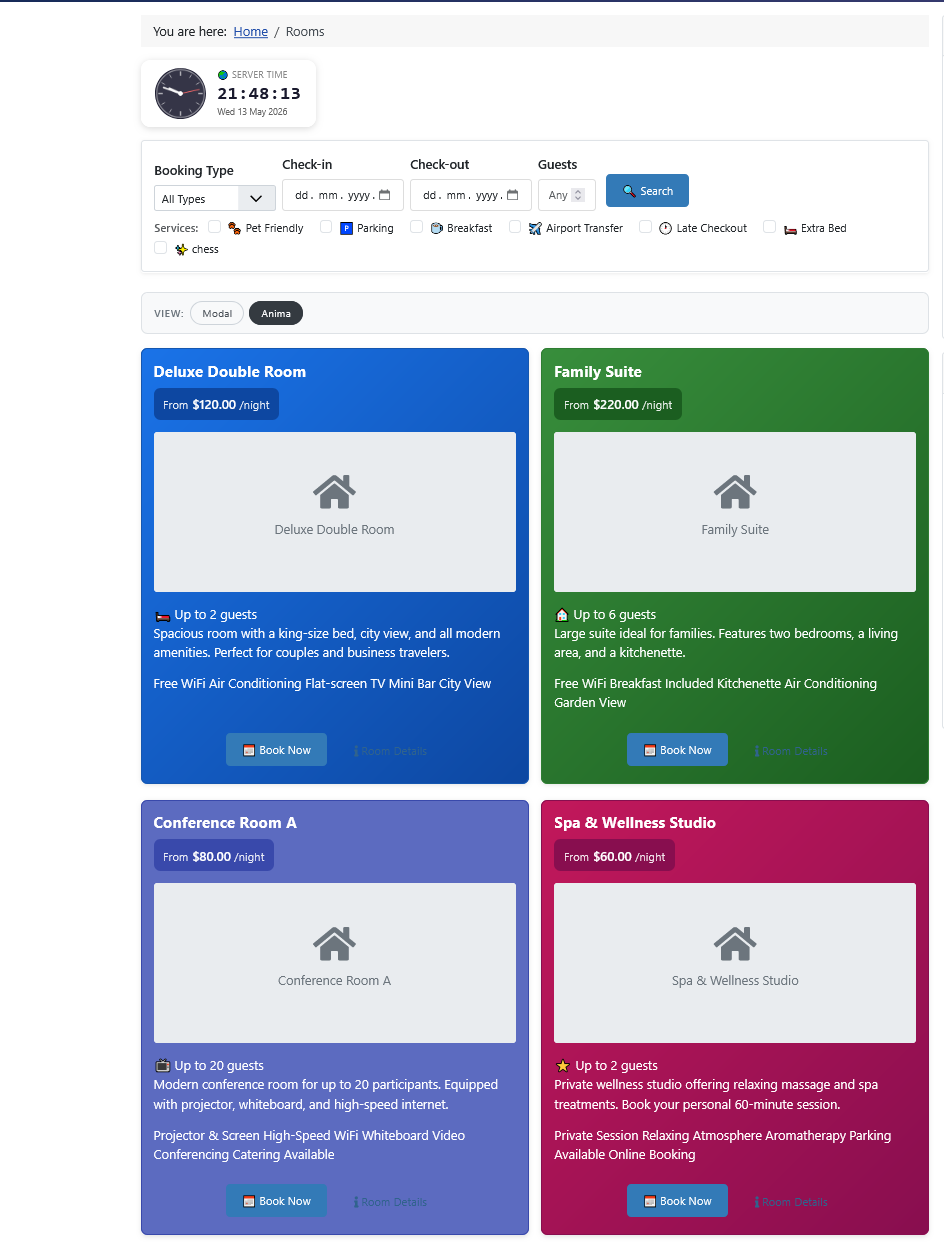
Task: Click the From $80.00 /night price badge
Action: coord(213,855)
